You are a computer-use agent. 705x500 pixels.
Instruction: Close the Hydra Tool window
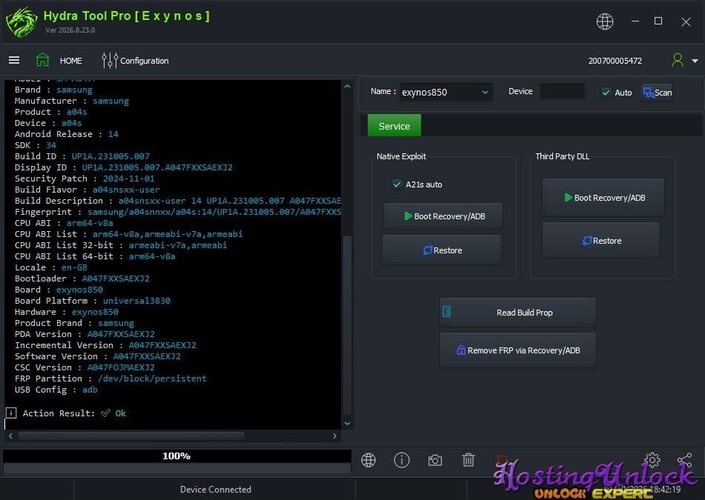click(x=686, y=21)
